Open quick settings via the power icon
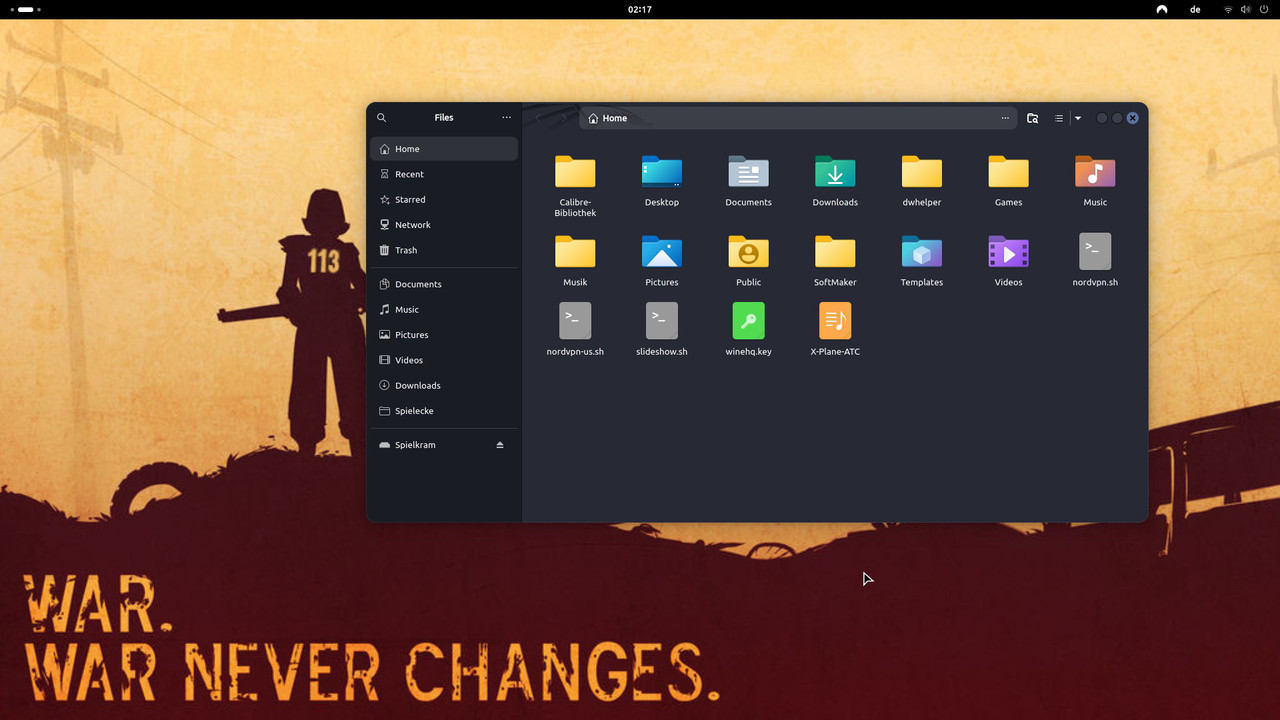 (x=1264, y=9)
